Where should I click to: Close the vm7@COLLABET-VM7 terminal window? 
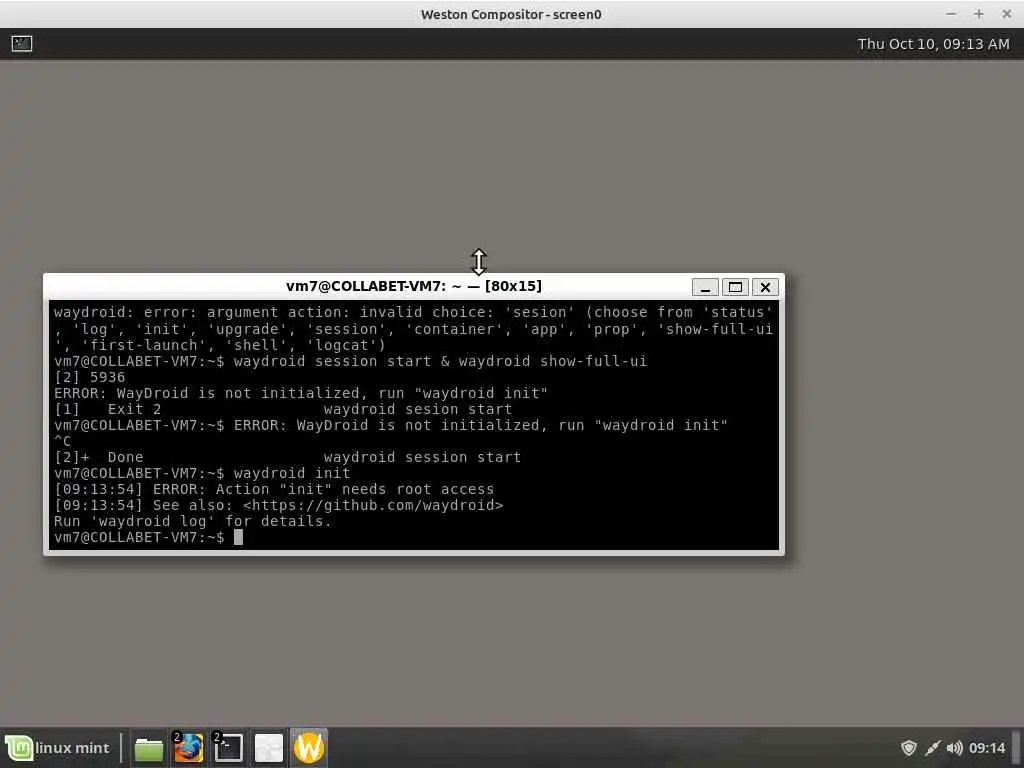pyautogui.click(x=765, y=287)
